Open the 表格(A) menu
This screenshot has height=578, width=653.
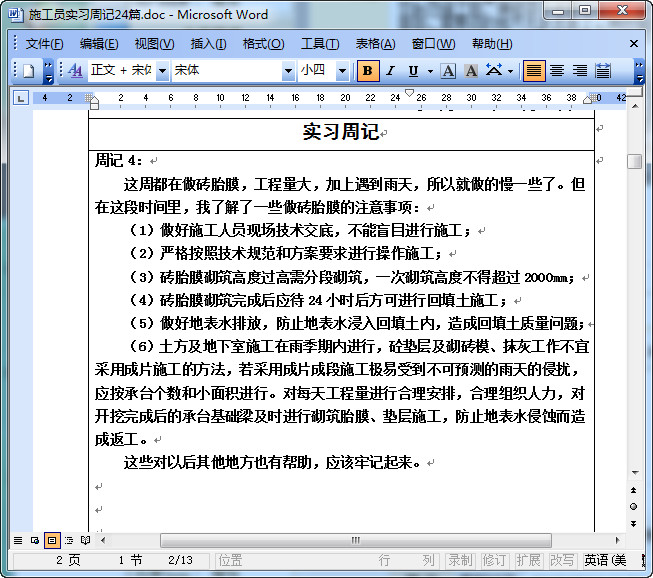(375, 44)
